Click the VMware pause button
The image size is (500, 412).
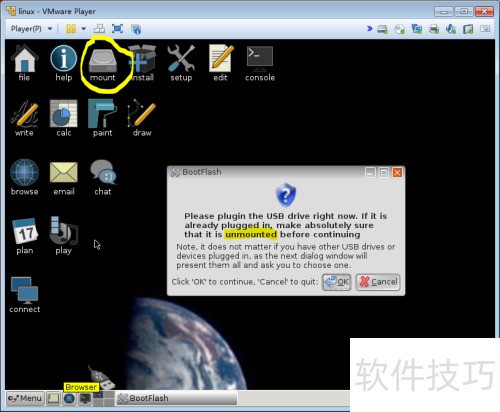coord(71,29)
